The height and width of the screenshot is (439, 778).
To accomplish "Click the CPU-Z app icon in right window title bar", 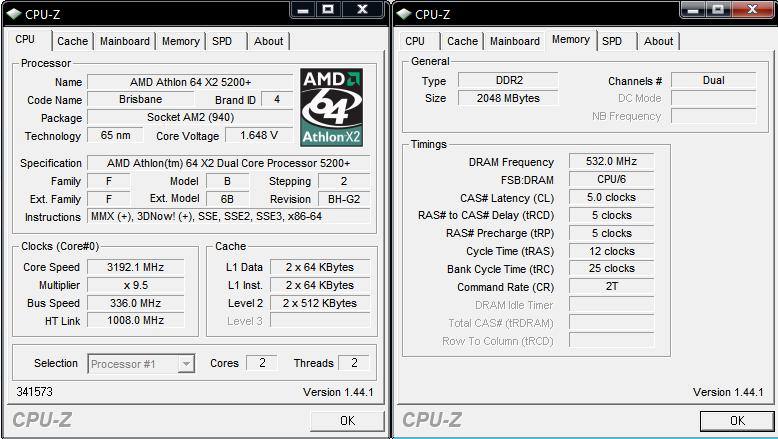I will [404, 14].
